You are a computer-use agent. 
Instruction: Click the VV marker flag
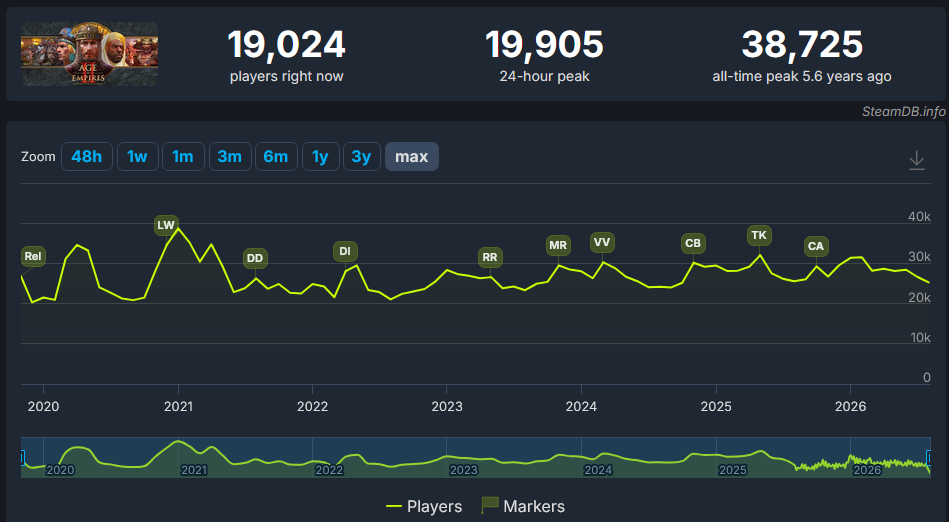(x=602, y=243)
